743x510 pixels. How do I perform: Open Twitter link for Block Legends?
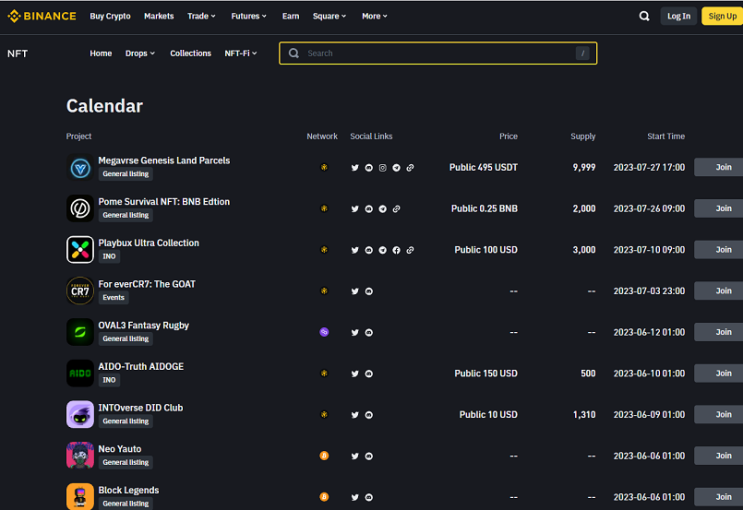tap(355, 498)
